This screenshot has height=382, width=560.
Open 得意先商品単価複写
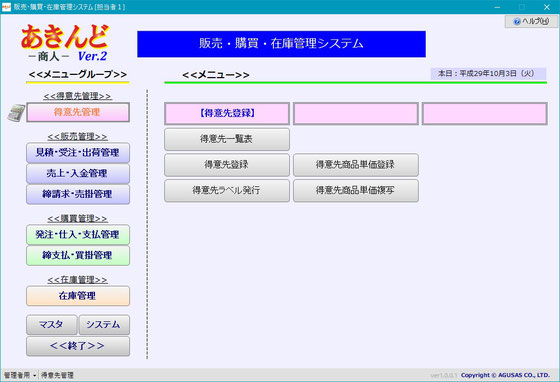point(356,191)
